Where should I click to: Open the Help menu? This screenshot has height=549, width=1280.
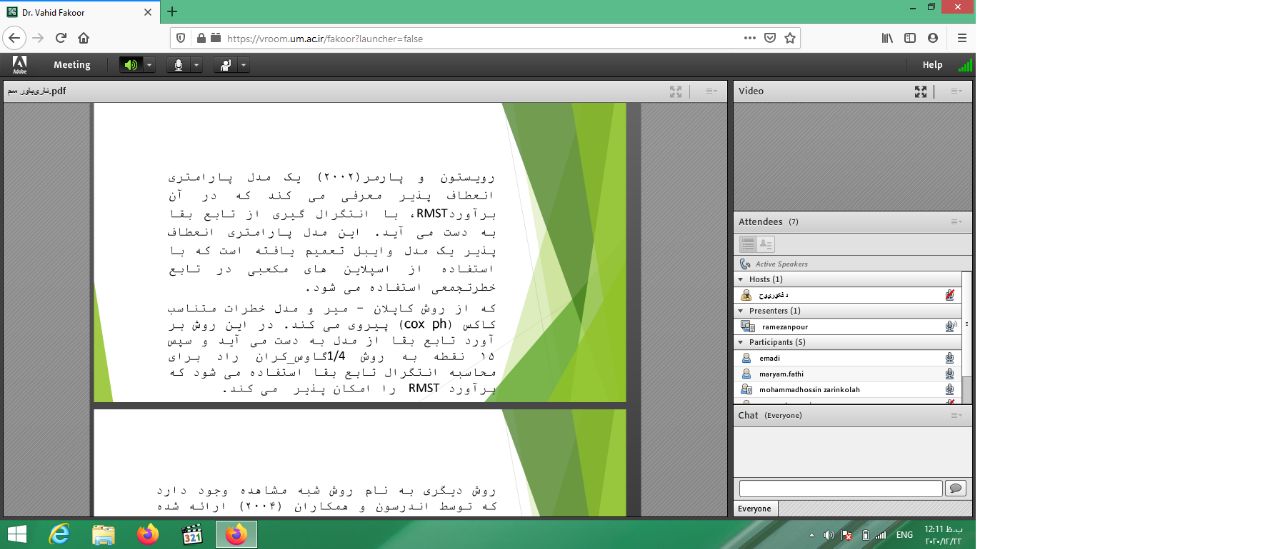coord(932,65)
